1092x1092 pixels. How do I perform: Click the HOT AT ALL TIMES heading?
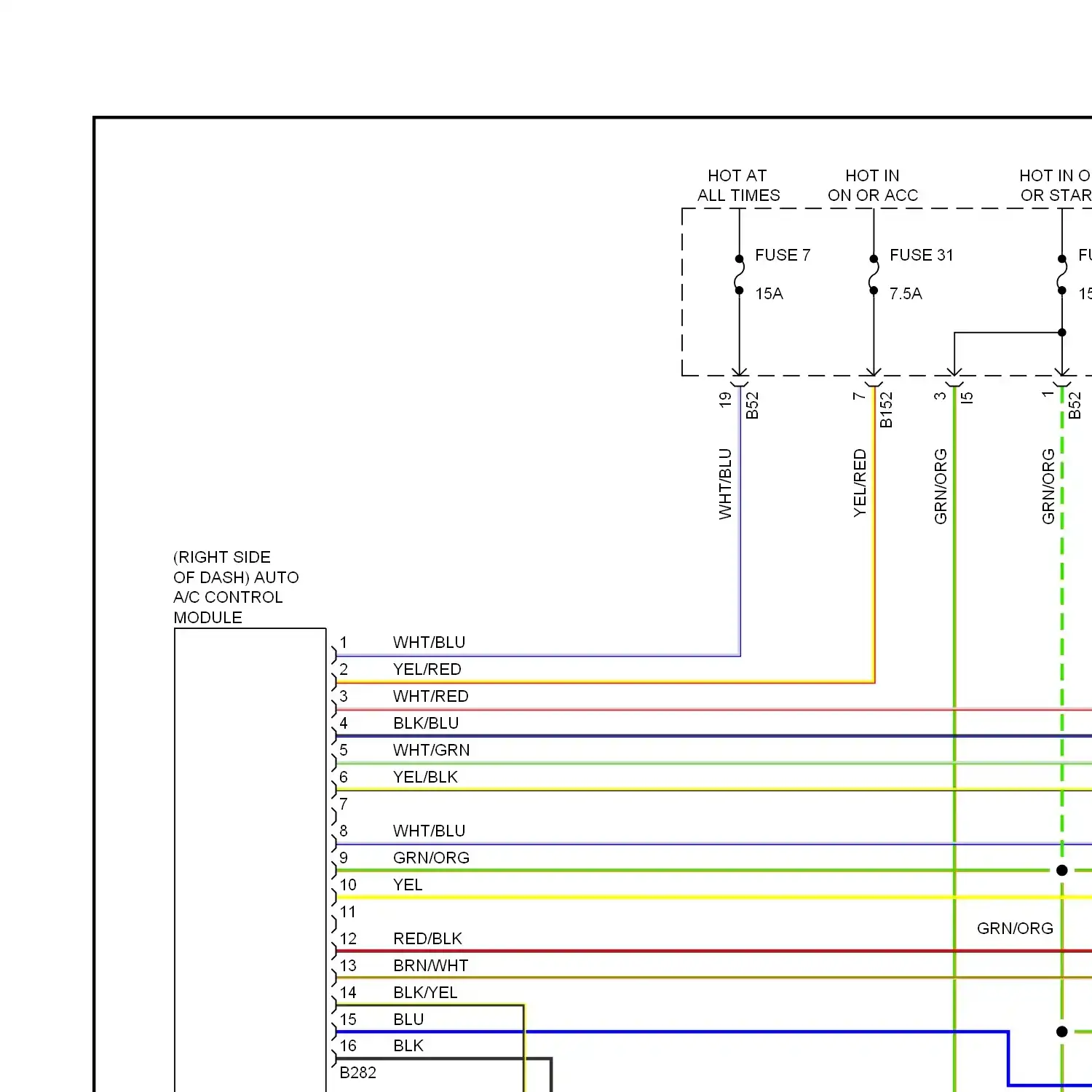(x=738, y=186)
